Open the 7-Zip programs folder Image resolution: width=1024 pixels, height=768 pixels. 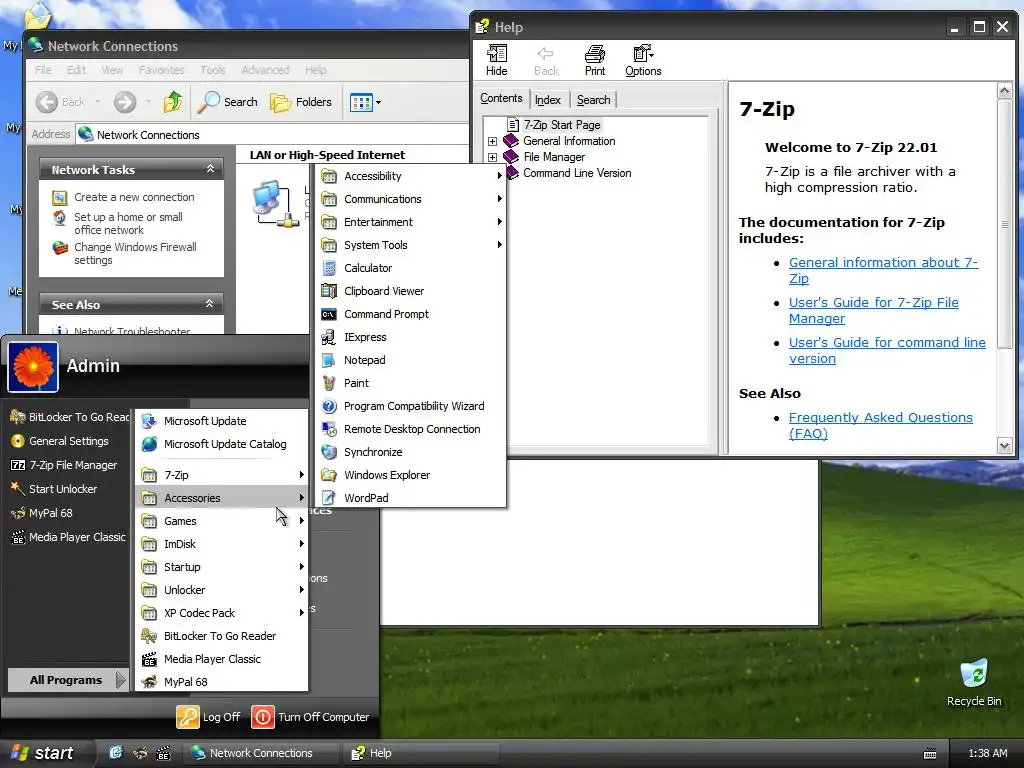coord(221,475)
